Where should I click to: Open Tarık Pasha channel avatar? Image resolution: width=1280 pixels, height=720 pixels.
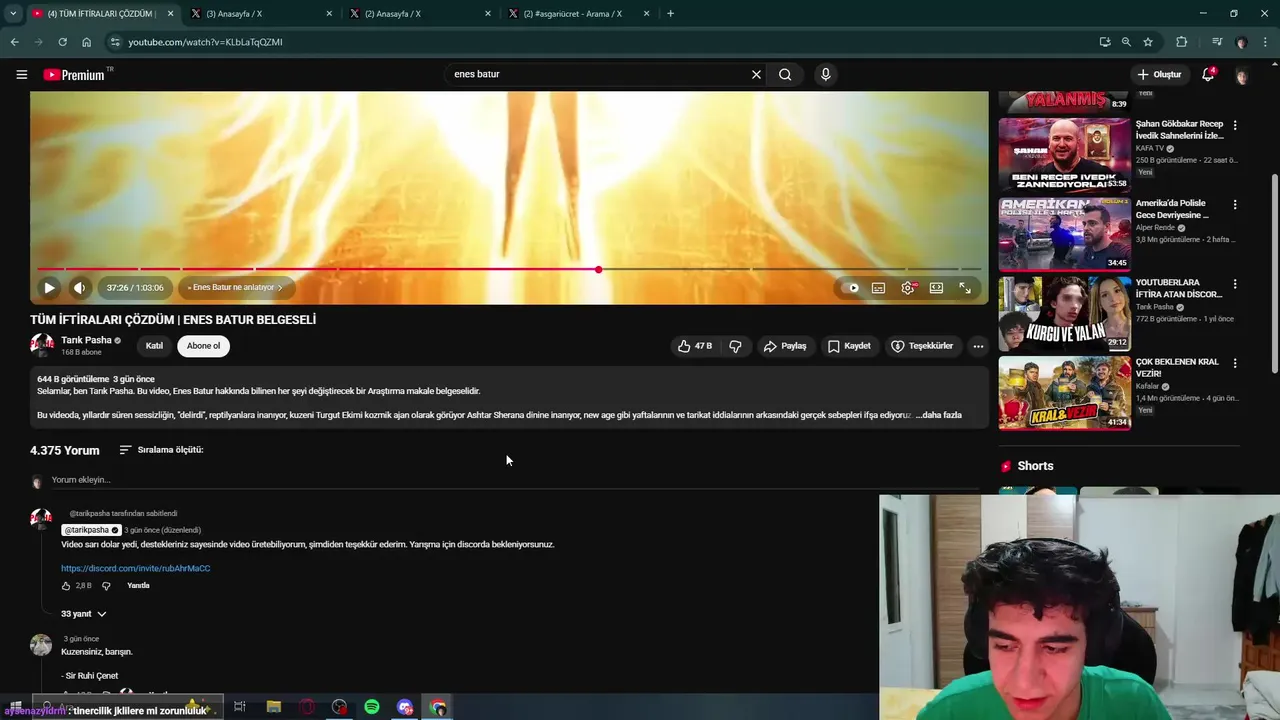coord(42,345)
